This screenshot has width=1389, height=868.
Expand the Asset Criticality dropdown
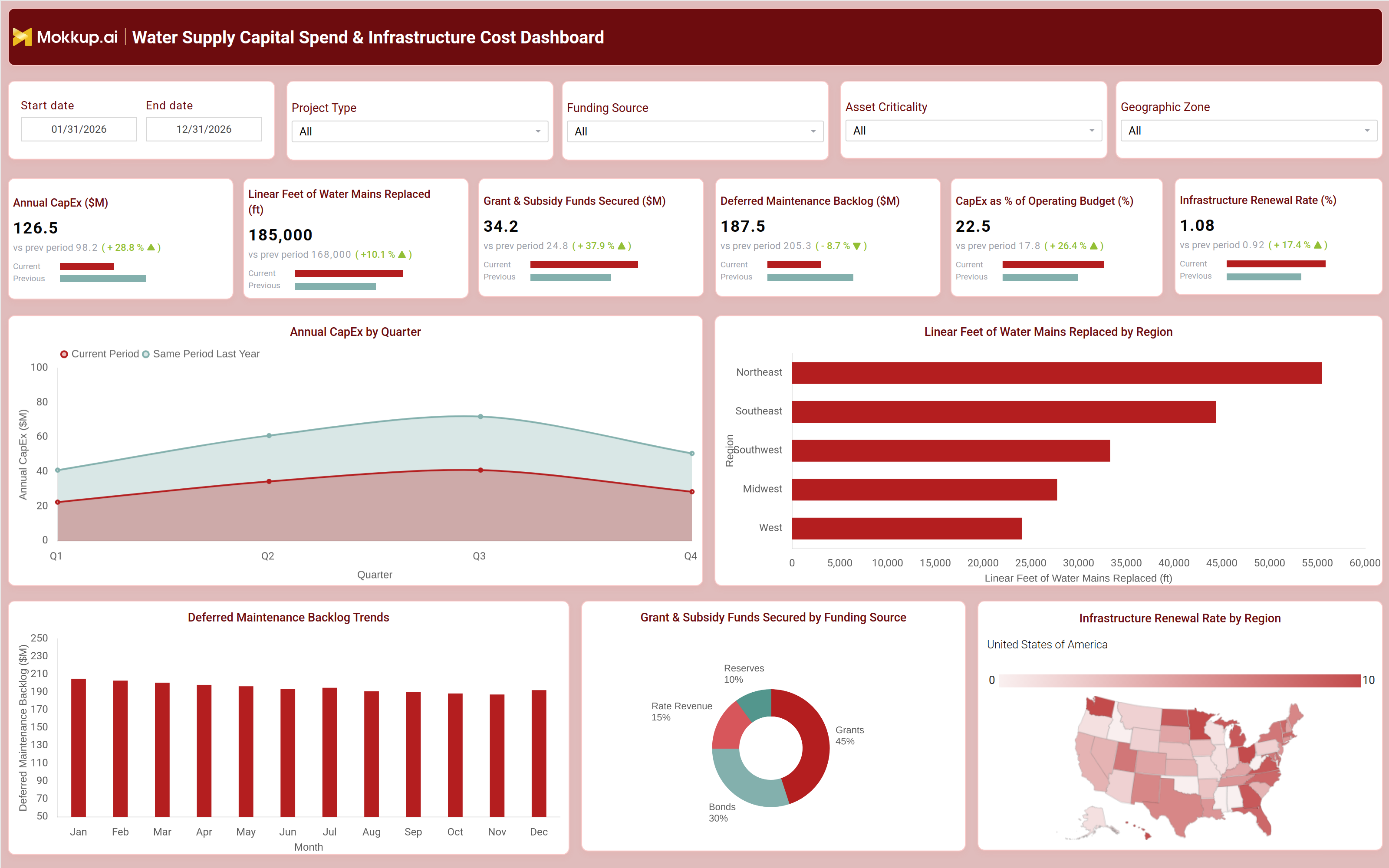point(974,131)
